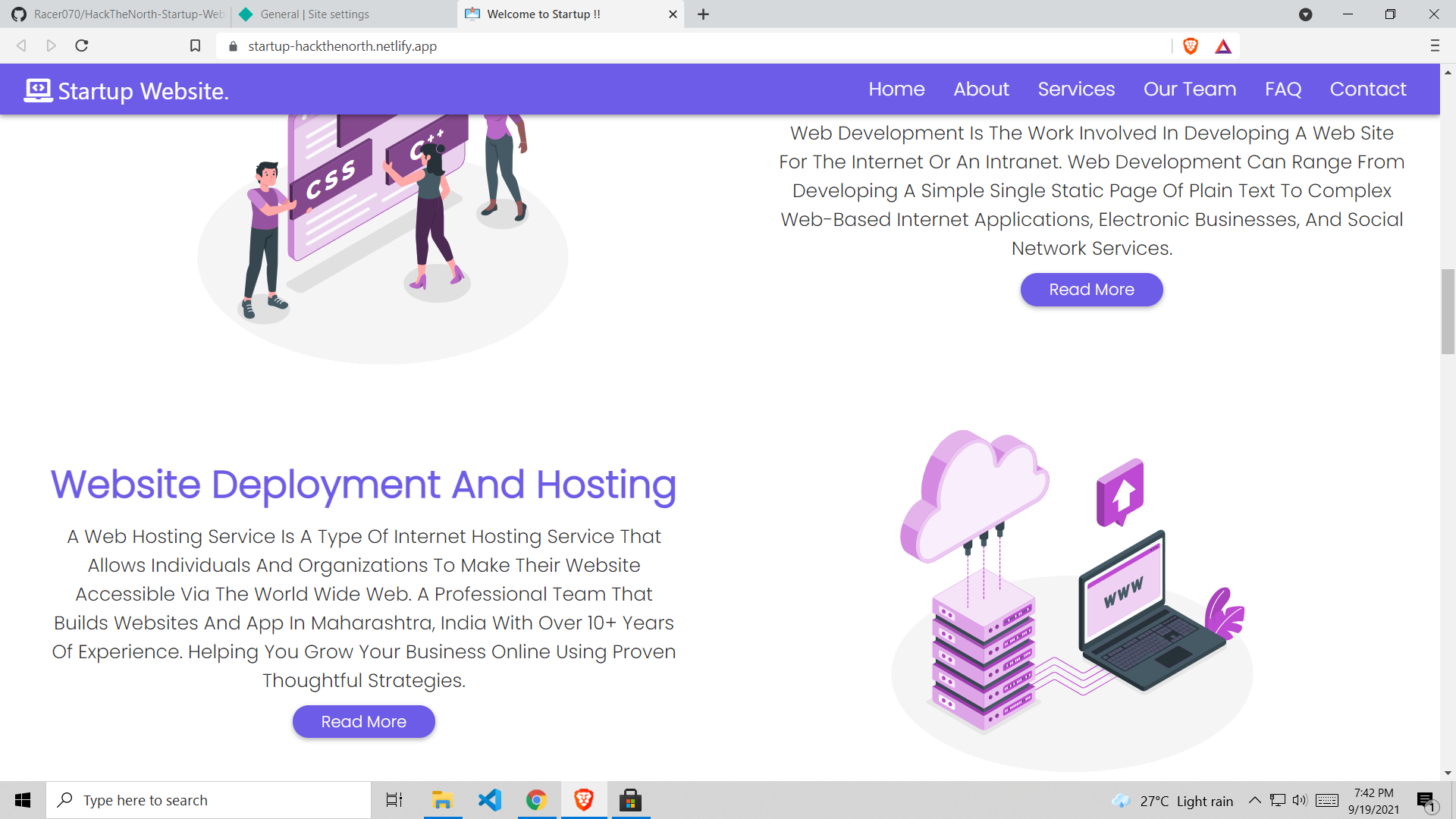The height and width of the screenshot is (819, 1456).
Task: Open Visual Studio Code from taskbar
Action: pyautogui.click(x=490, y=800)
